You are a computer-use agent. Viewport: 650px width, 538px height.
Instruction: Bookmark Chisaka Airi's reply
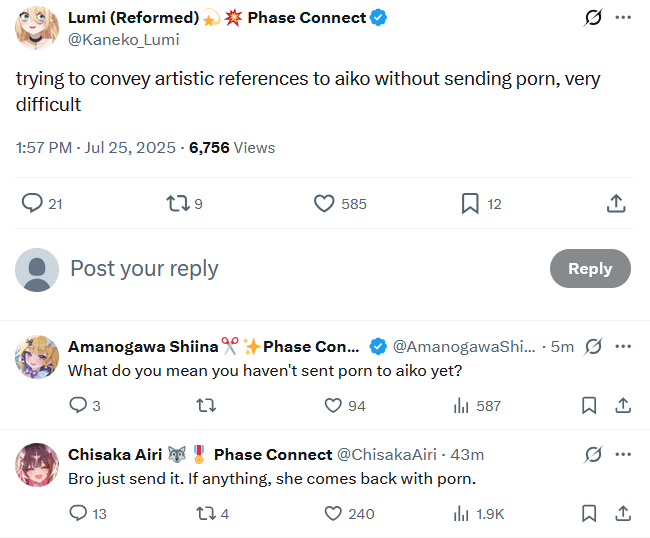(x=589, y=513)
